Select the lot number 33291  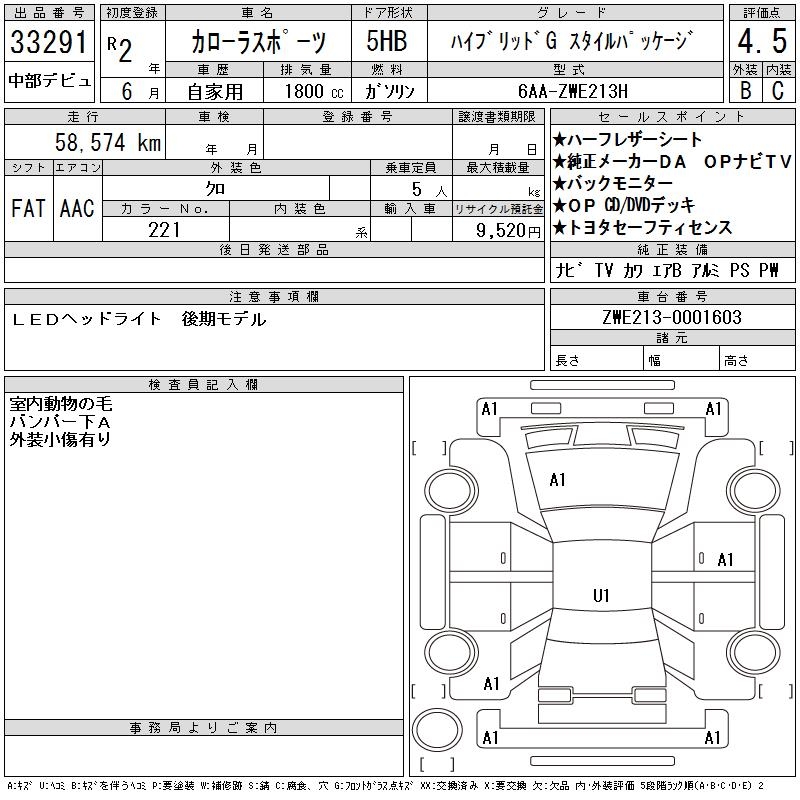[49, 44]
